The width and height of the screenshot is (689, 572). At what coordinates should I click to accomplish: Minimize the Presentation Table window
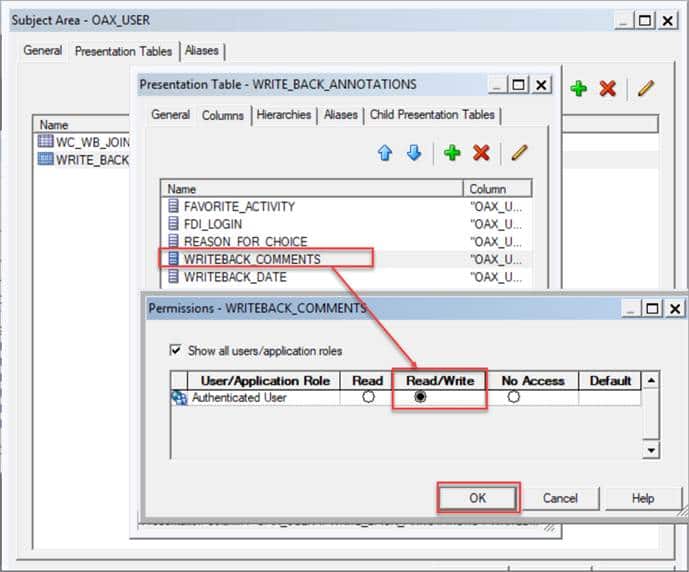[x=497, y=85]
